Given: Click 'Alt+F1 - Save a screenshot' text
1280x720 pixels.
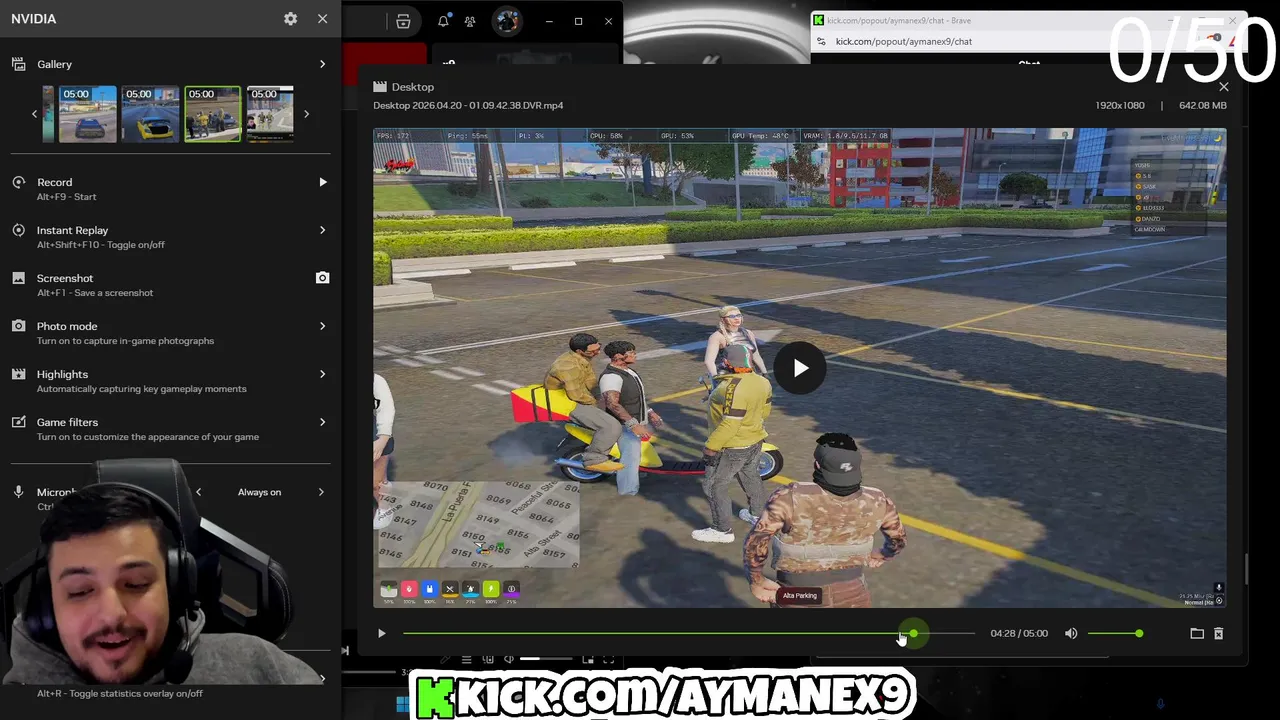Looking at the screenshot, I should click(x=95, y=293).
